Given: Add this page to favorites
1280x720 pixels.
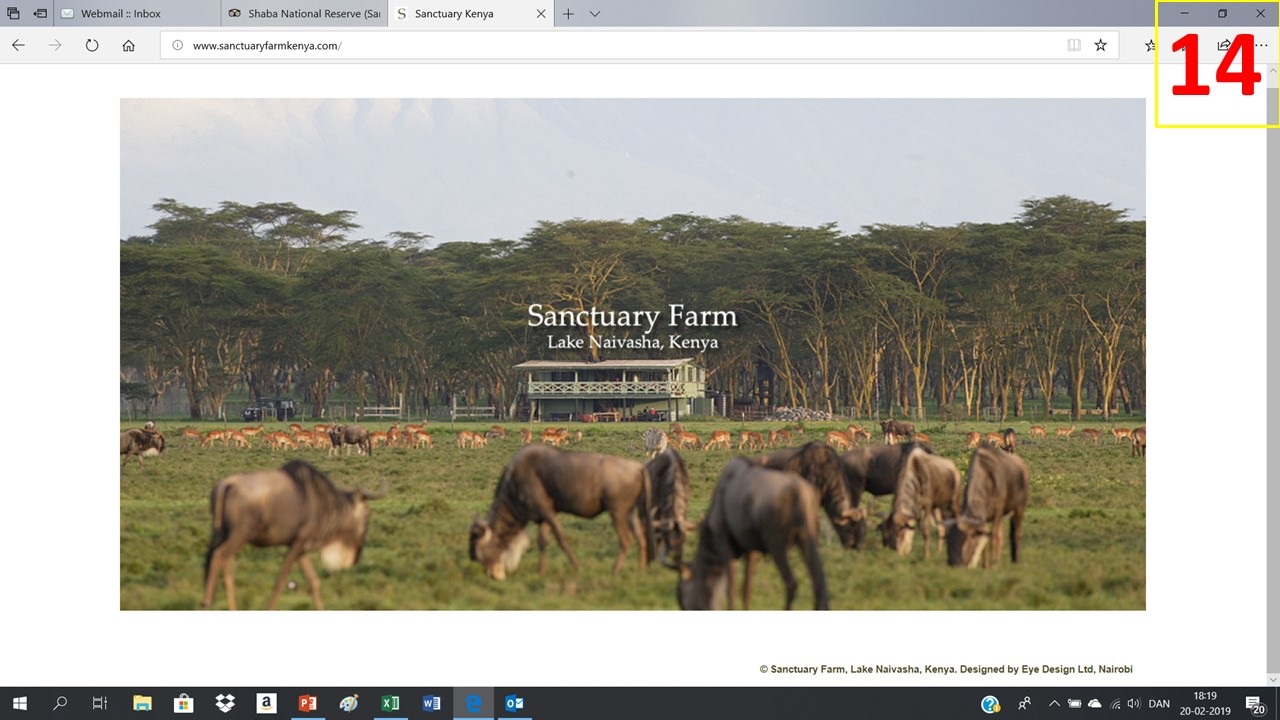Looking at the screenshot, I should click(1101, 45).
